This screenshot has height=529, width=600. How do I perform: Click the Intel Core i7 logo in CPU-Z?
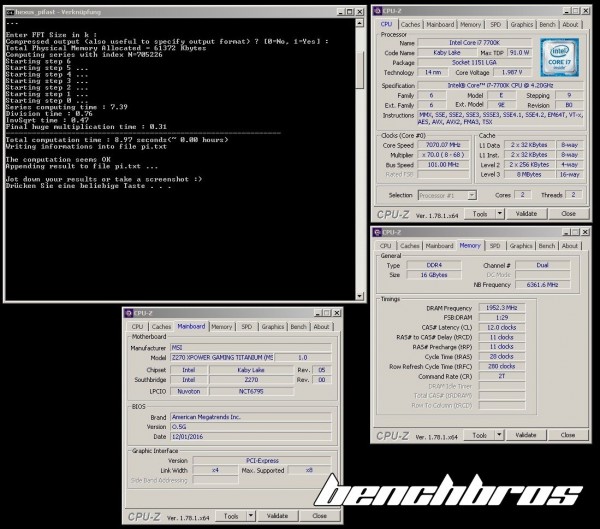(x=559, y=57)
